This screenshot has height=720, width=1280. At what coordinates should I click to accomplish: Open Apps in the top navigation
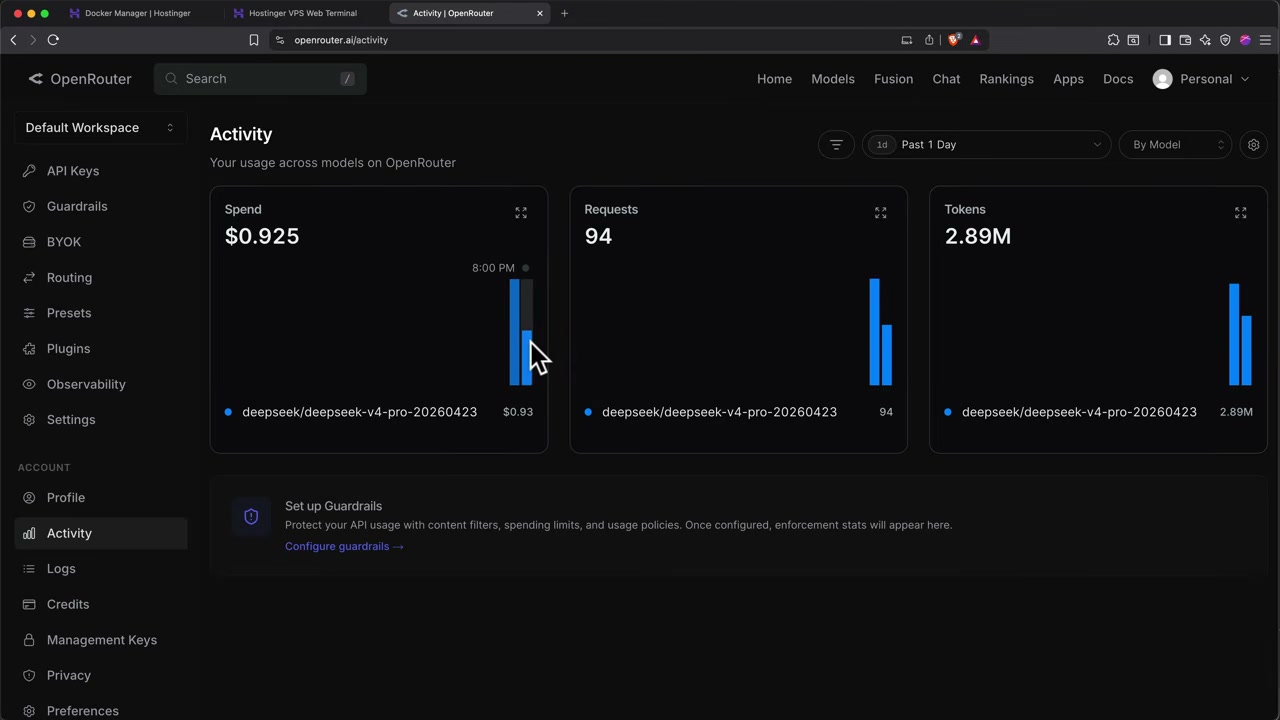pos(1068,79)
